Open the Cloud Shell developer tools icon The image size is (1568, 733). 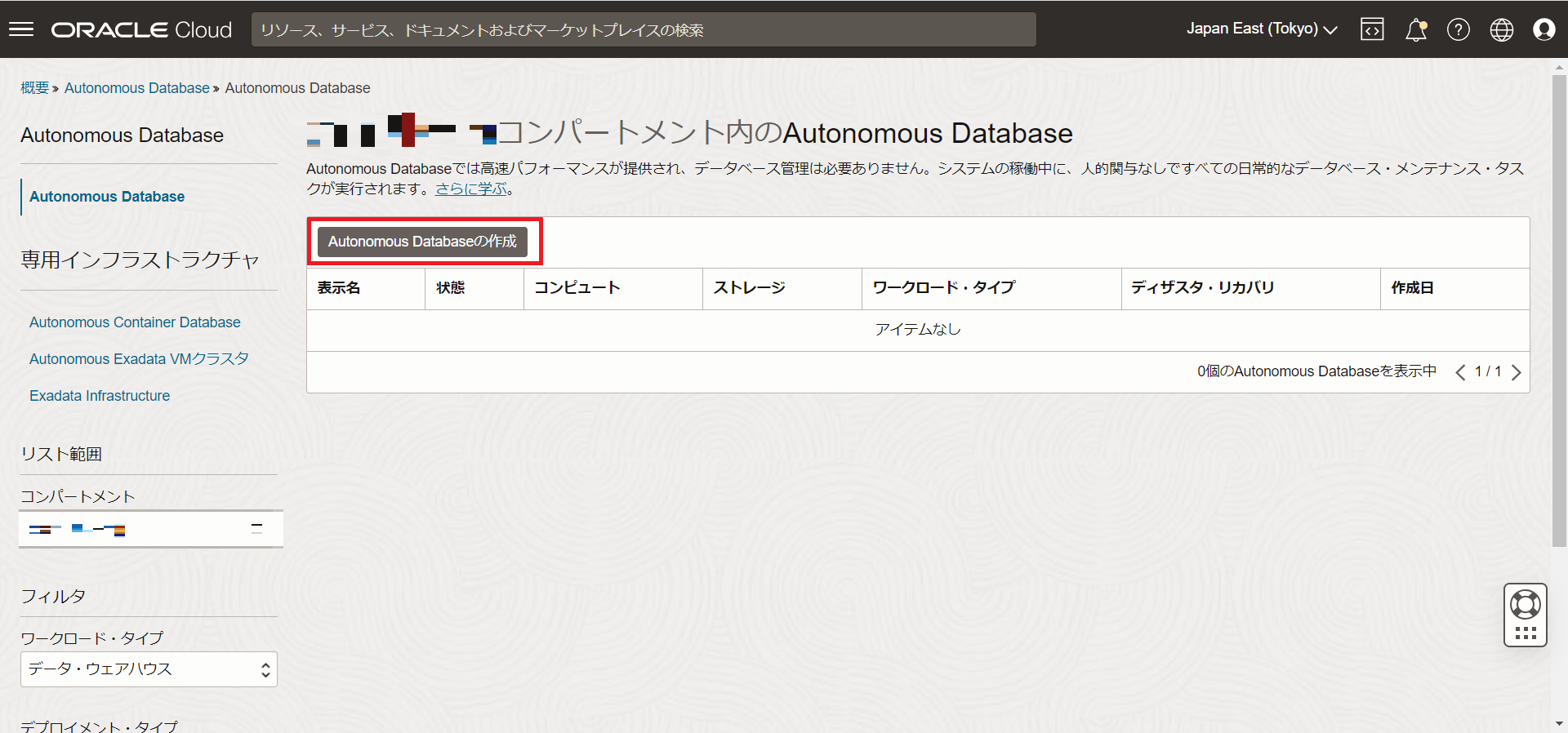pos(1372,29)
